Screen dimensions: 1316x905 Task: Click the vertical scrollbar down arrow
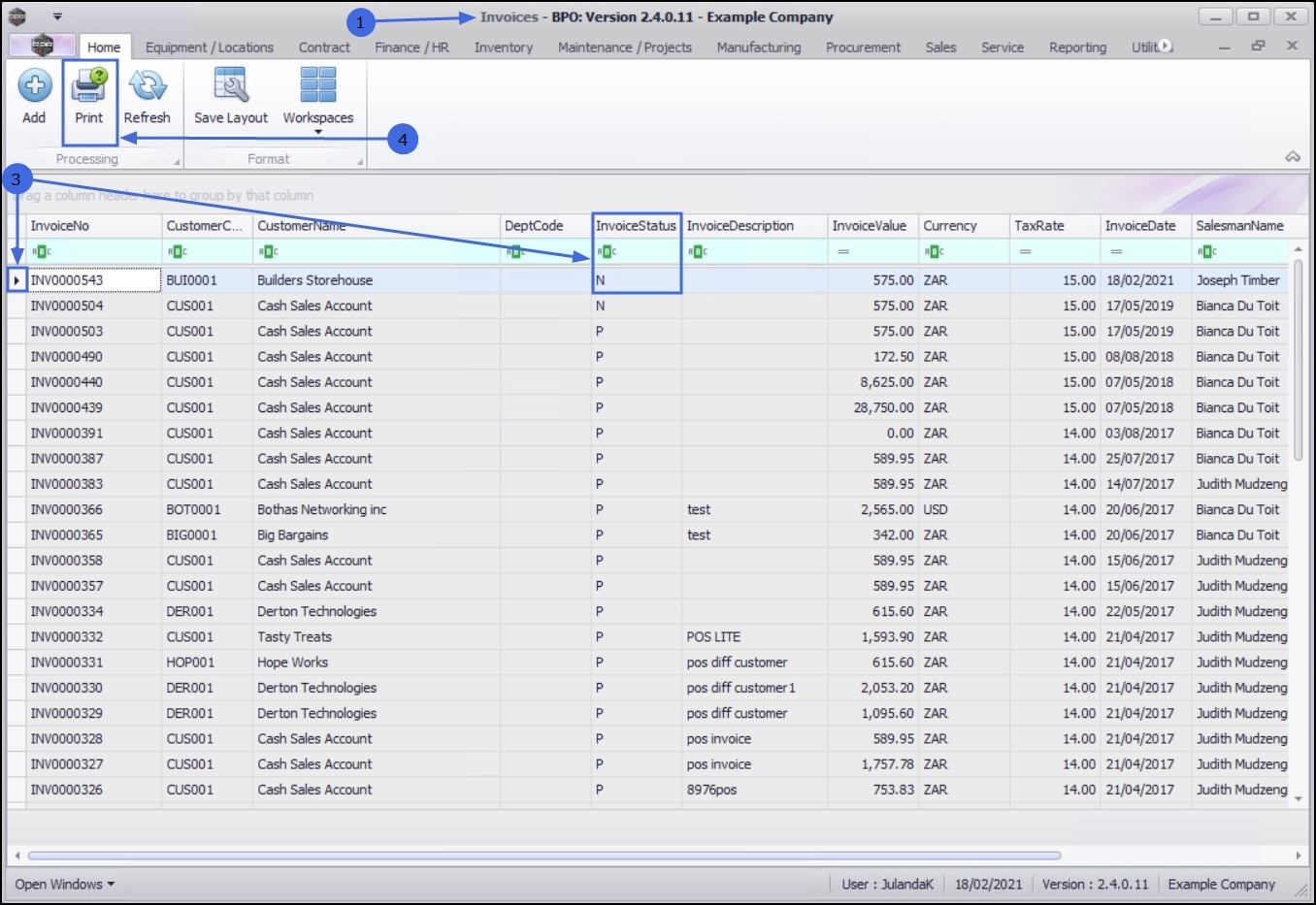click(x=1299, y=799)
